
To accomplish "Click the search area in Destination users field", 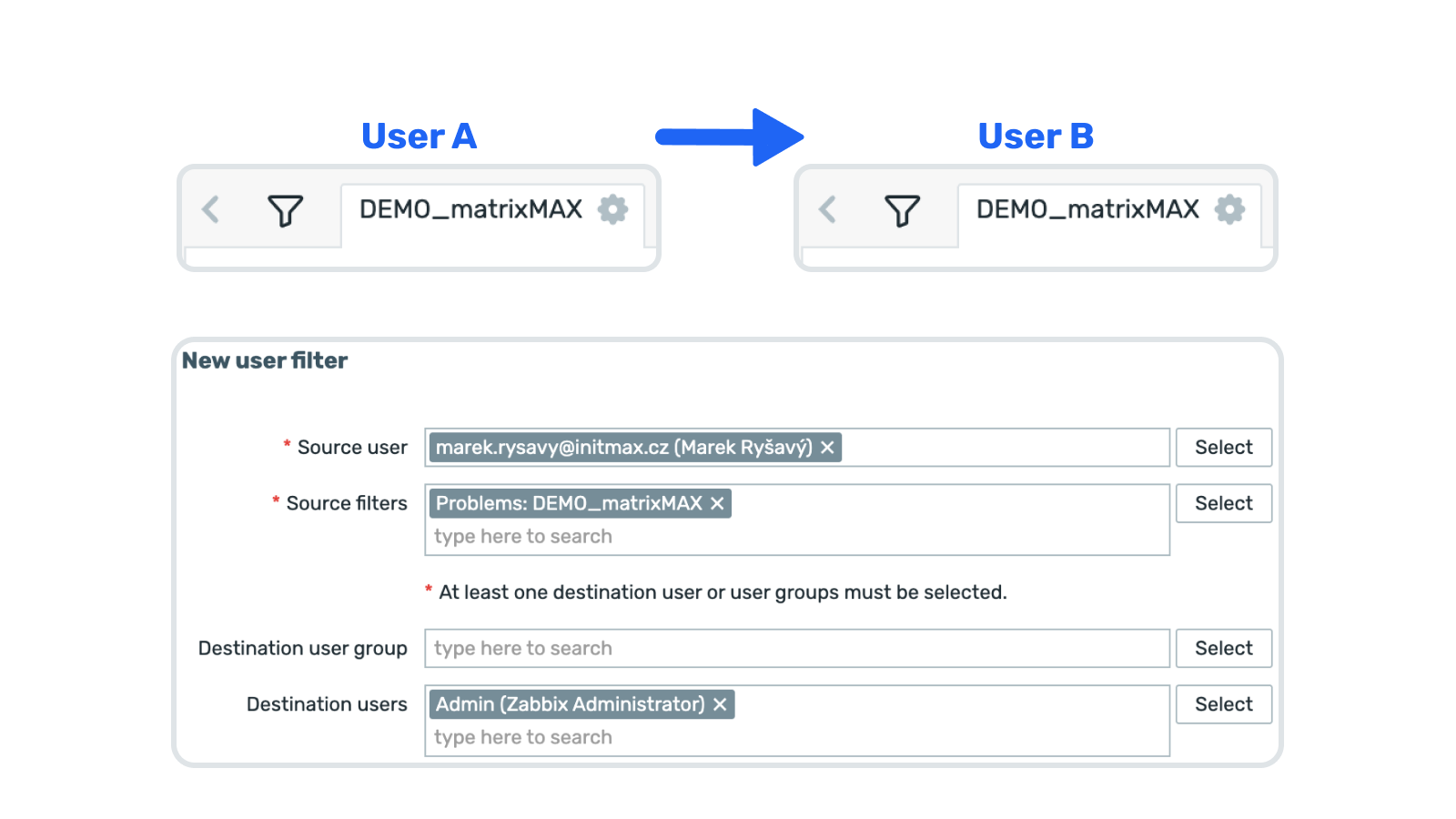I will coord(796,738).
